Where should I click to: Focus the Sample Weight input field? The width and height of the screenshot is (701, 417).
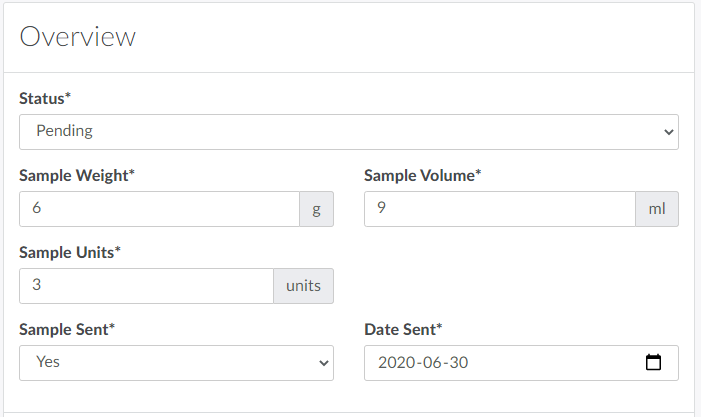[x=159, y=209]
